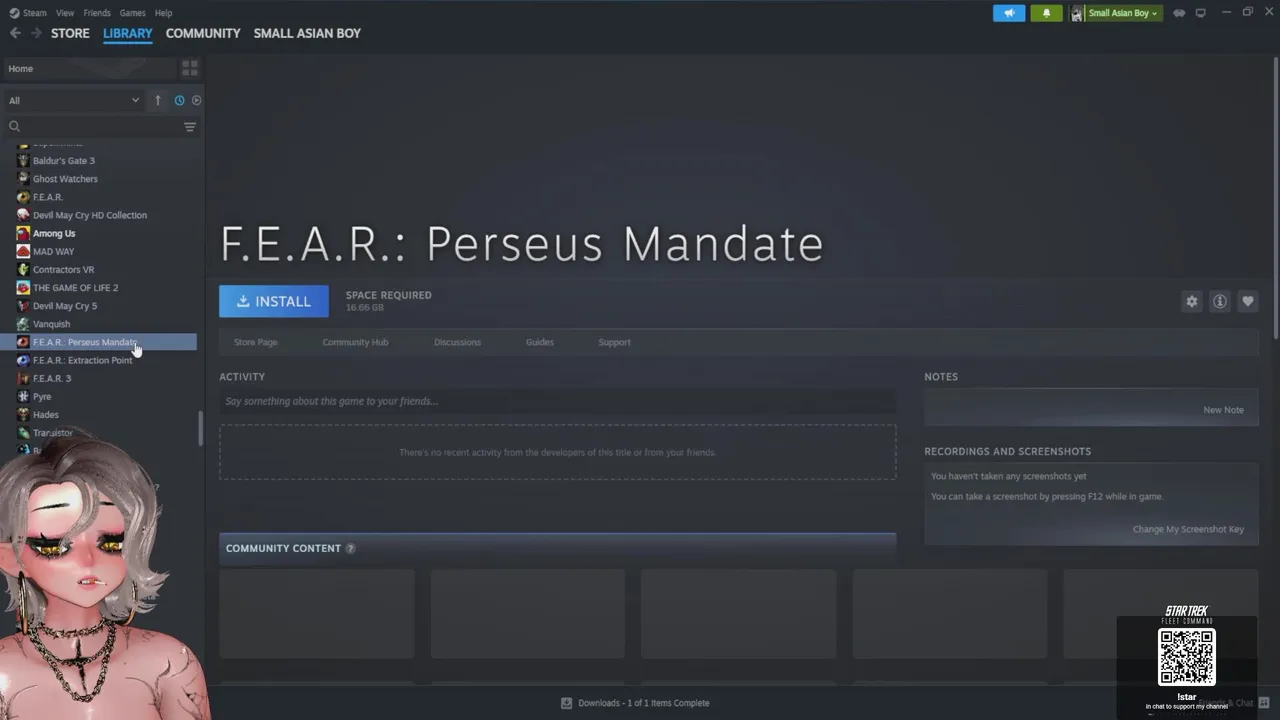Open the green notifications bell
1280x720 pixels.
click(x=1046, y=13)
